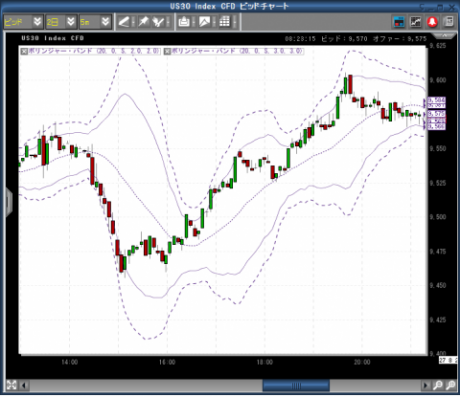Remove the second Bollinger Band (3.0) indicator
460x397 pixels.
167,51
